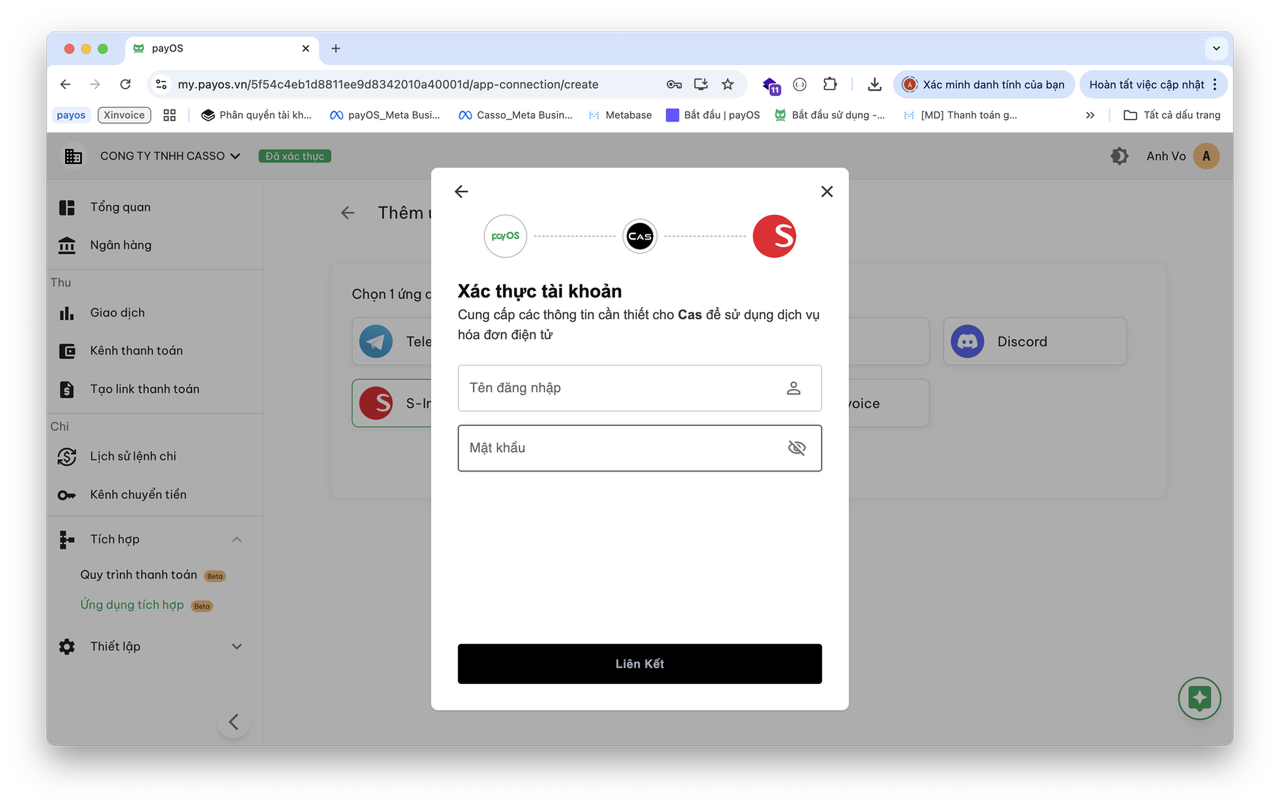Viewport: 1280px width, 807px height.
Task: Open the green assistant chat floating button
Action: [1199, 698]
